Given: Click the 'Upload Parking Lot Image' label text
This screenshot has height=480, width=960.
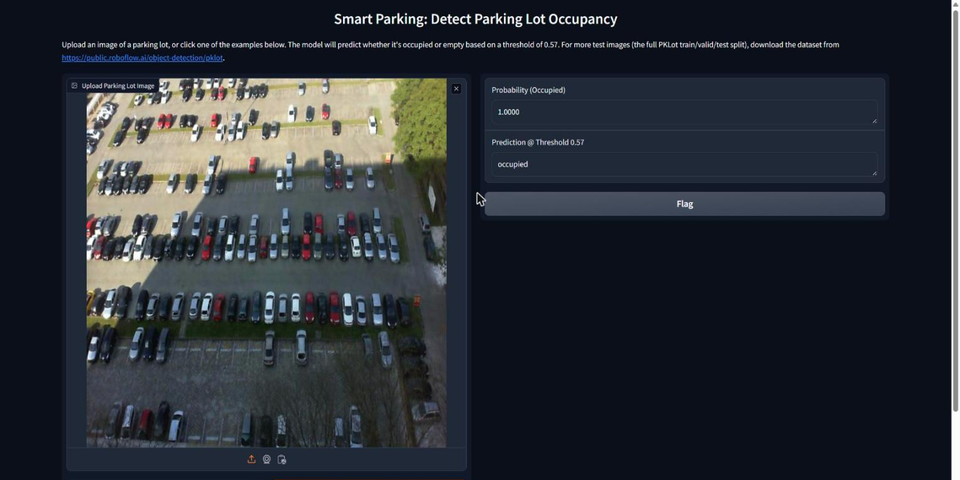Looking at the screenshot, I should [118, 86].
